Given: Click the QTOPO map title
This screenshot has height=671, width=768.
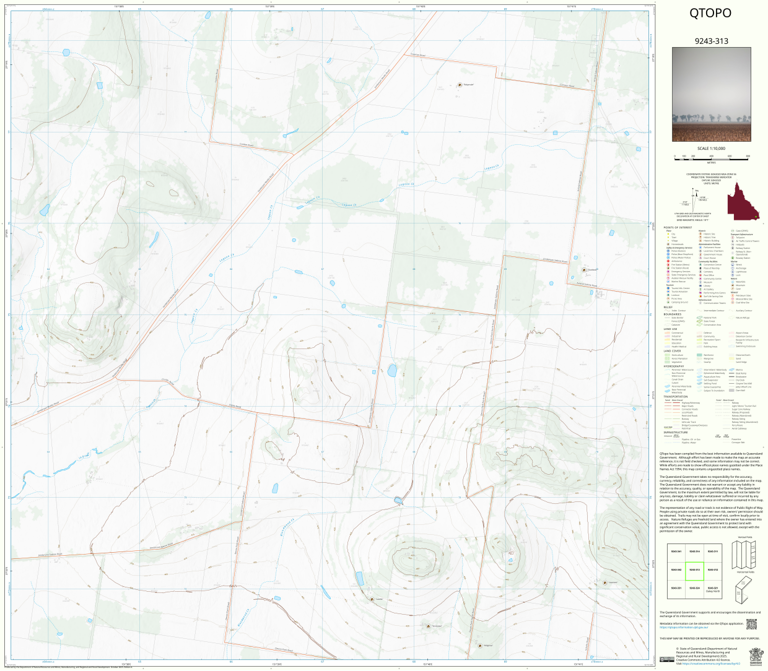Looking at the screenshot, I should pos(710,13).
